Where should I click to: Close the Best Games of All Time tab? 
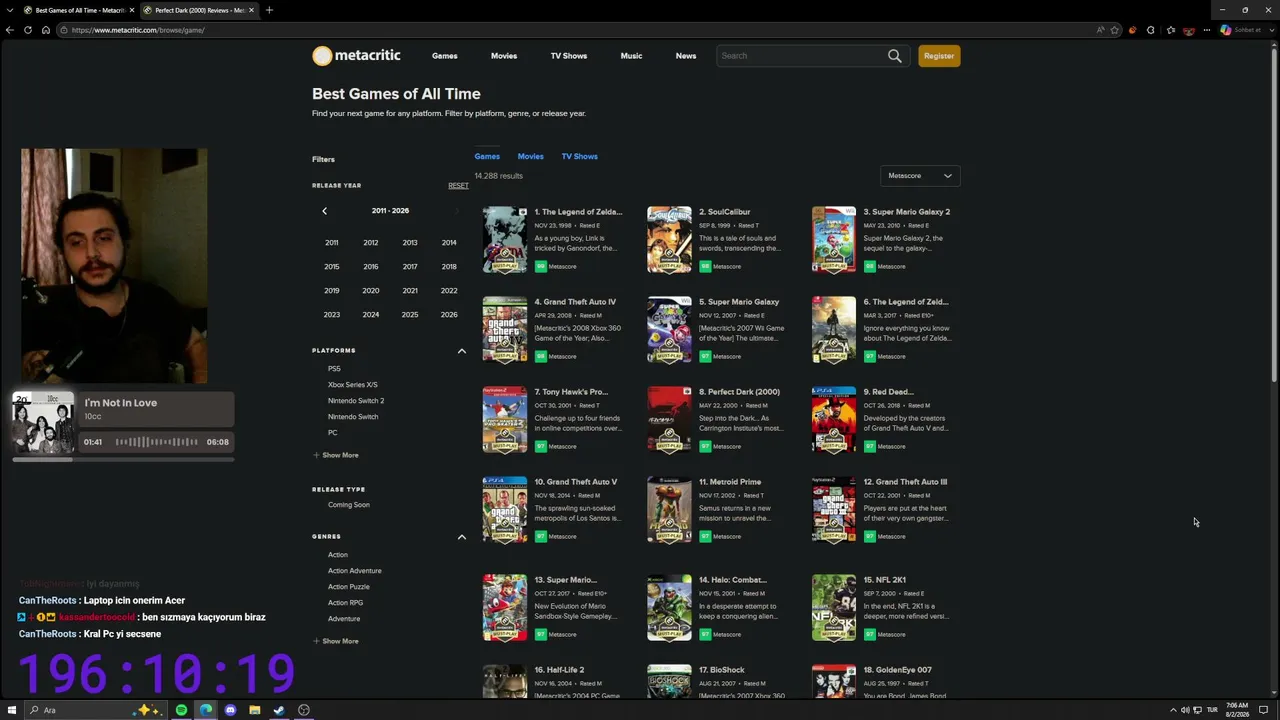click(x=131, y=10)
